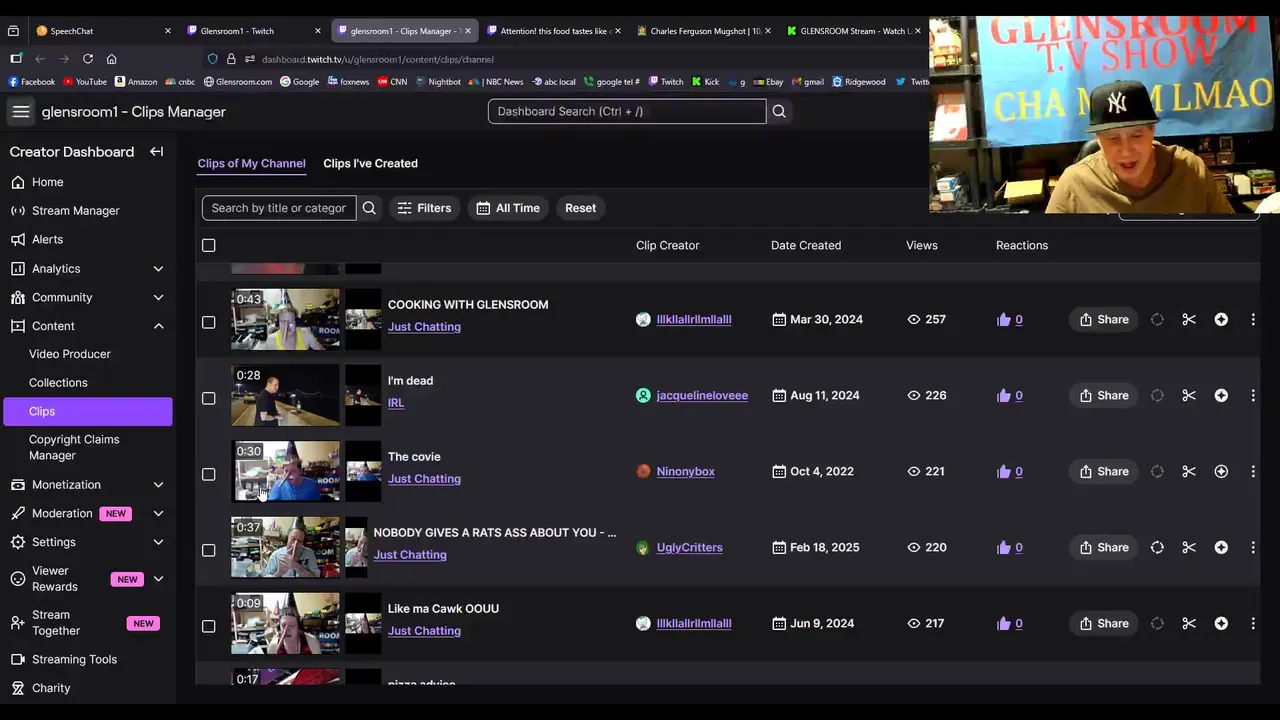This screenshot has width=1280, height=720.
Task: Open clip creator jacquelineloveee profile link
Action: (702, 396)
